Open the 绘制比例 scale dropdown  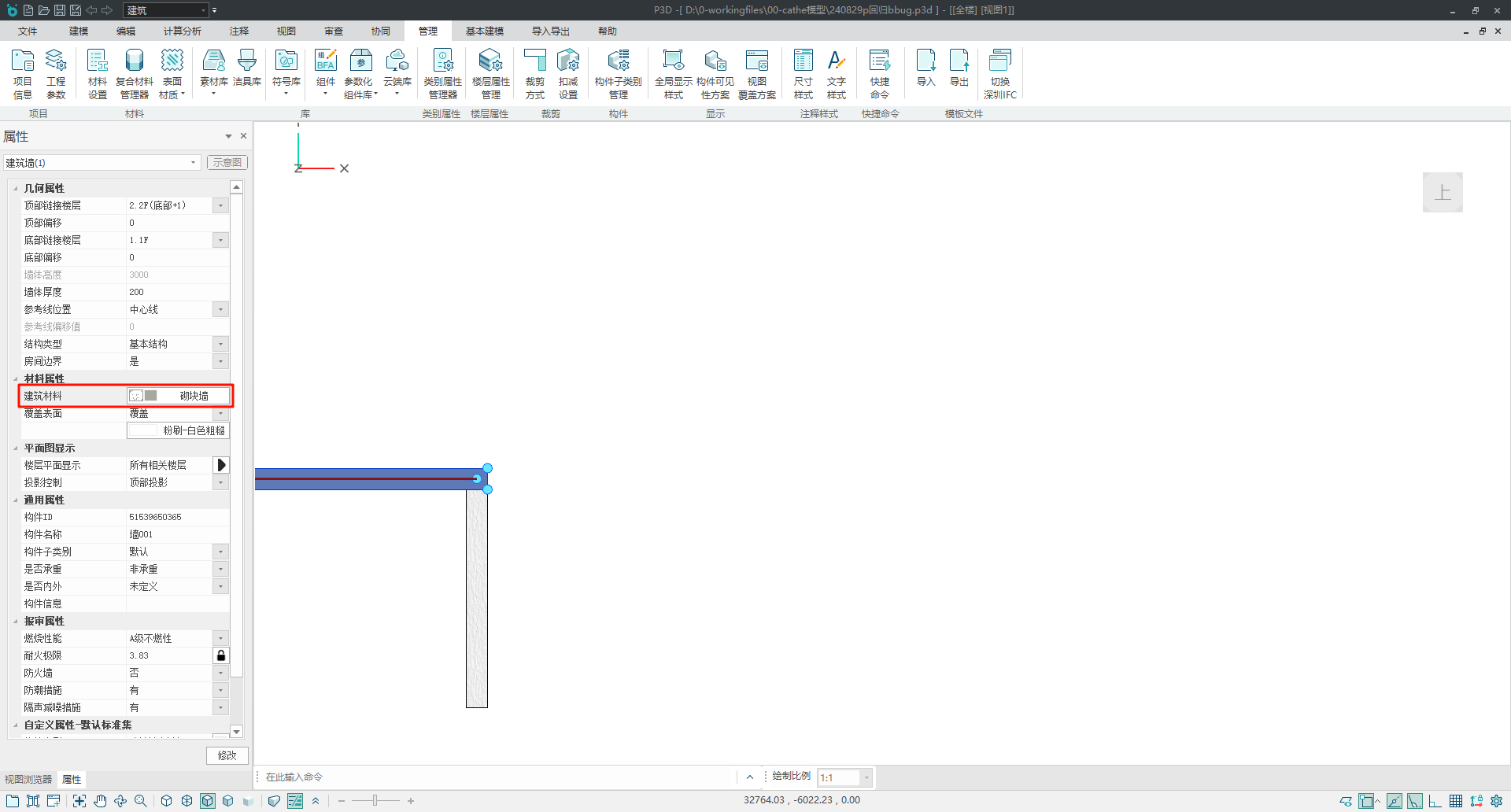tap(866, 777)
